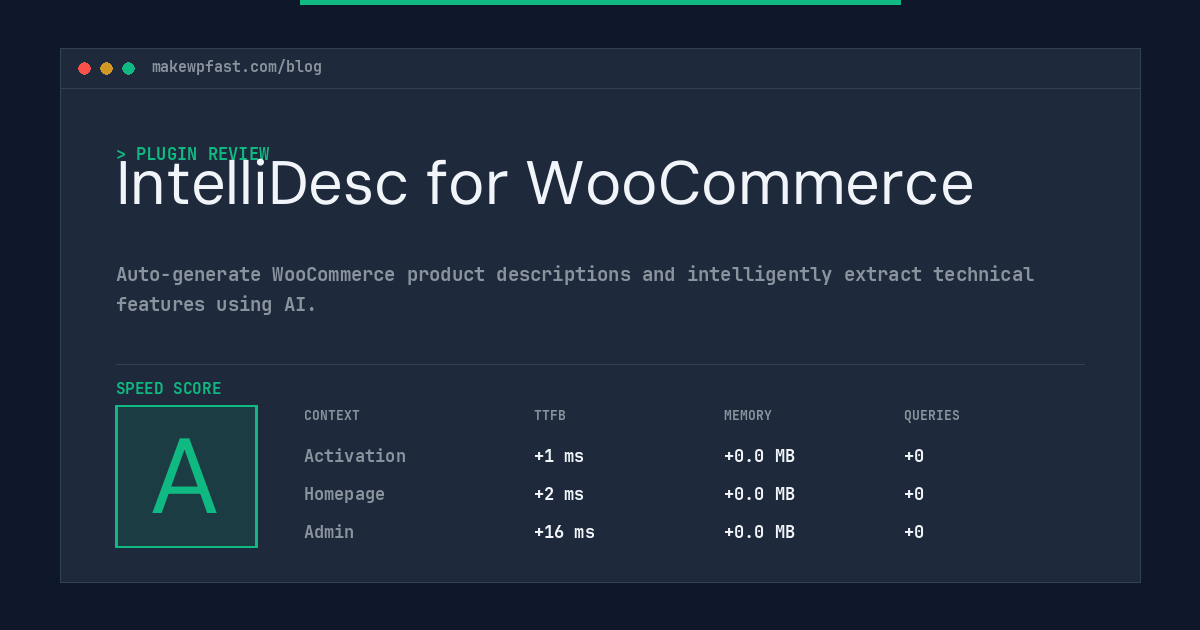Click the 'SPEED SCORE' label
Image resolution: width=1200 pixels, height=630 pixels.
[169, 389]
